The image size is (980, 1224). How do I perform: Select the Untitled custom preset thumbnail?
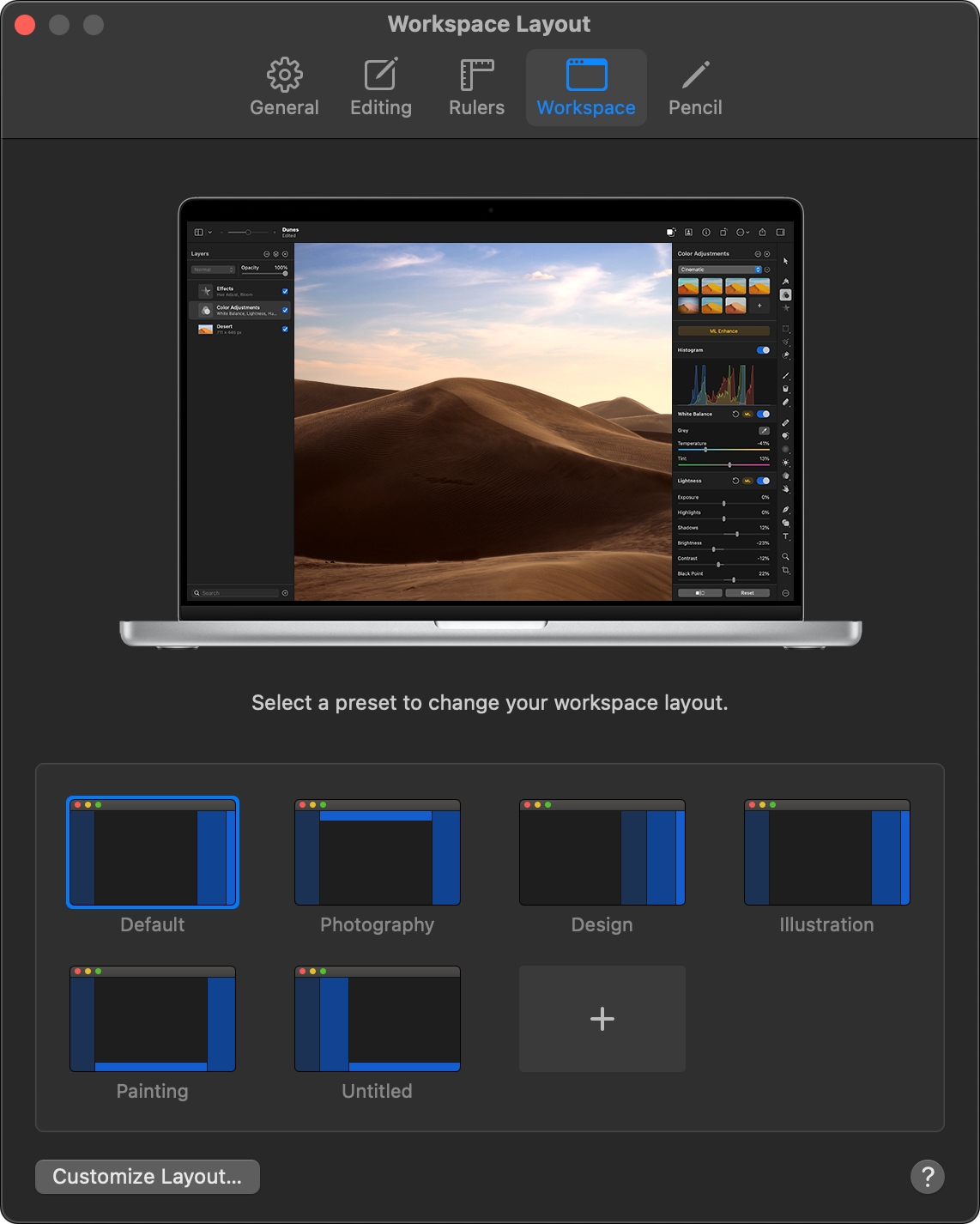click(378, 1019)
